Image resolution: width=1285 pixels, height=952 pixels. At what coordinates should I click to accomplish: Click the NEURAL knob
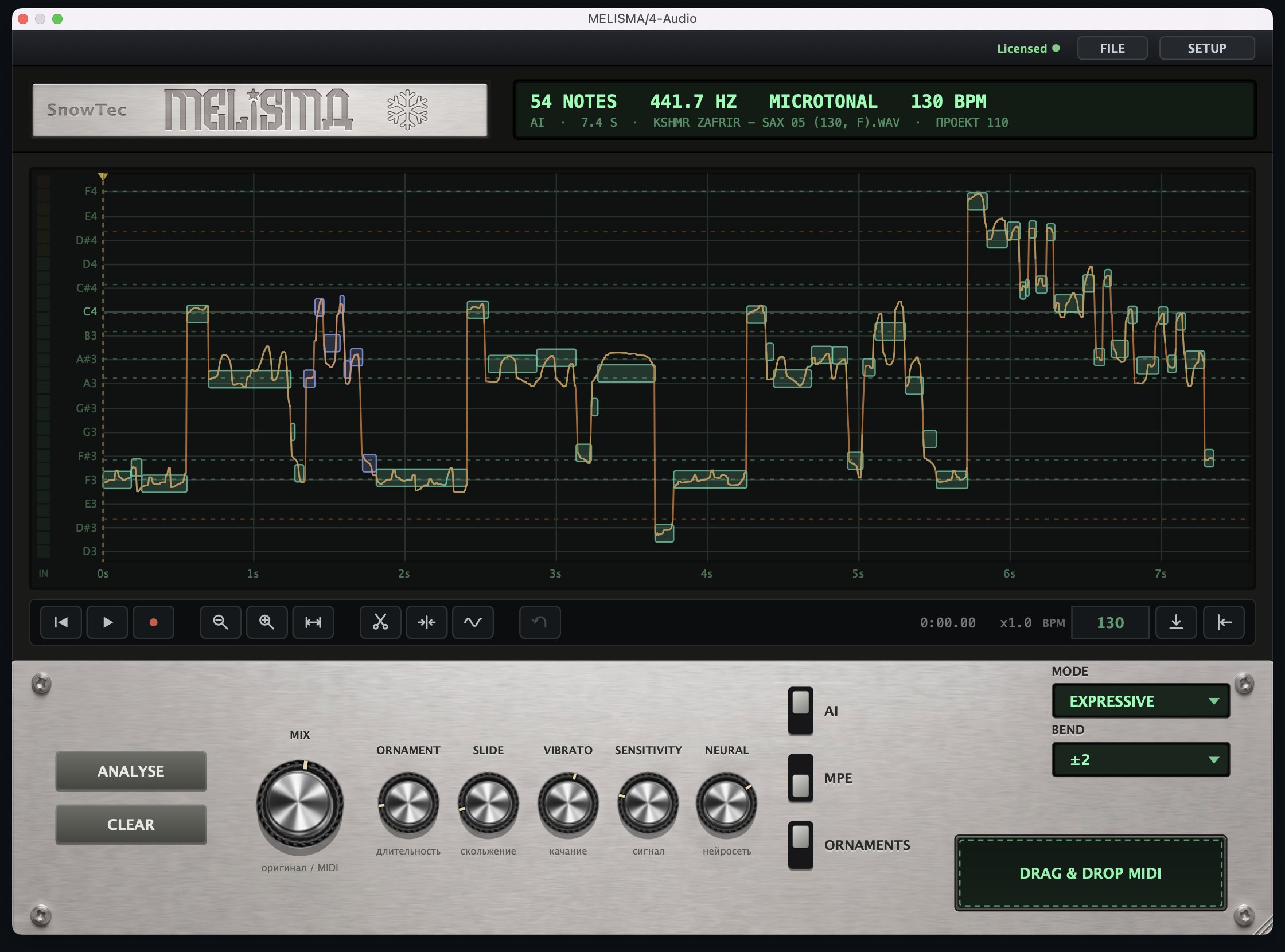(726, 803)
